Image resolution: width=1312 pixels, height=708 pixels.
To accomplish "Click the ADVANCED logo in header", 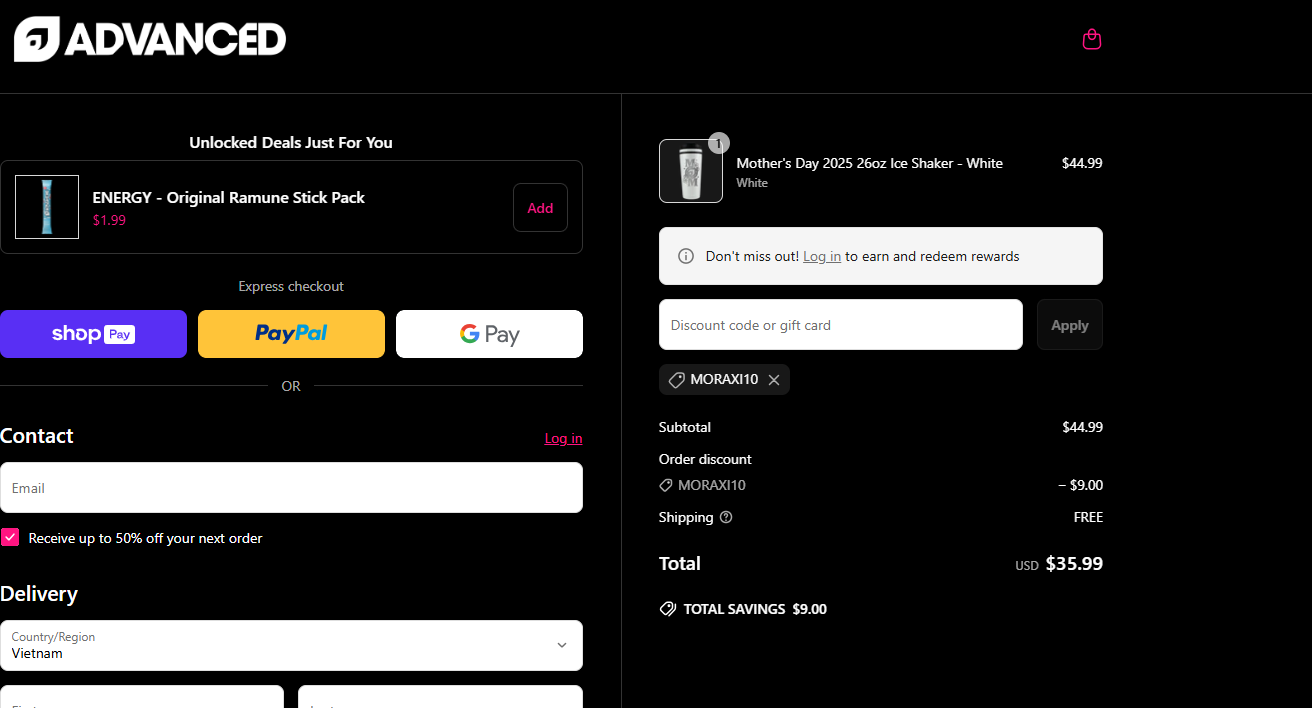I will (x=150, y=39).
